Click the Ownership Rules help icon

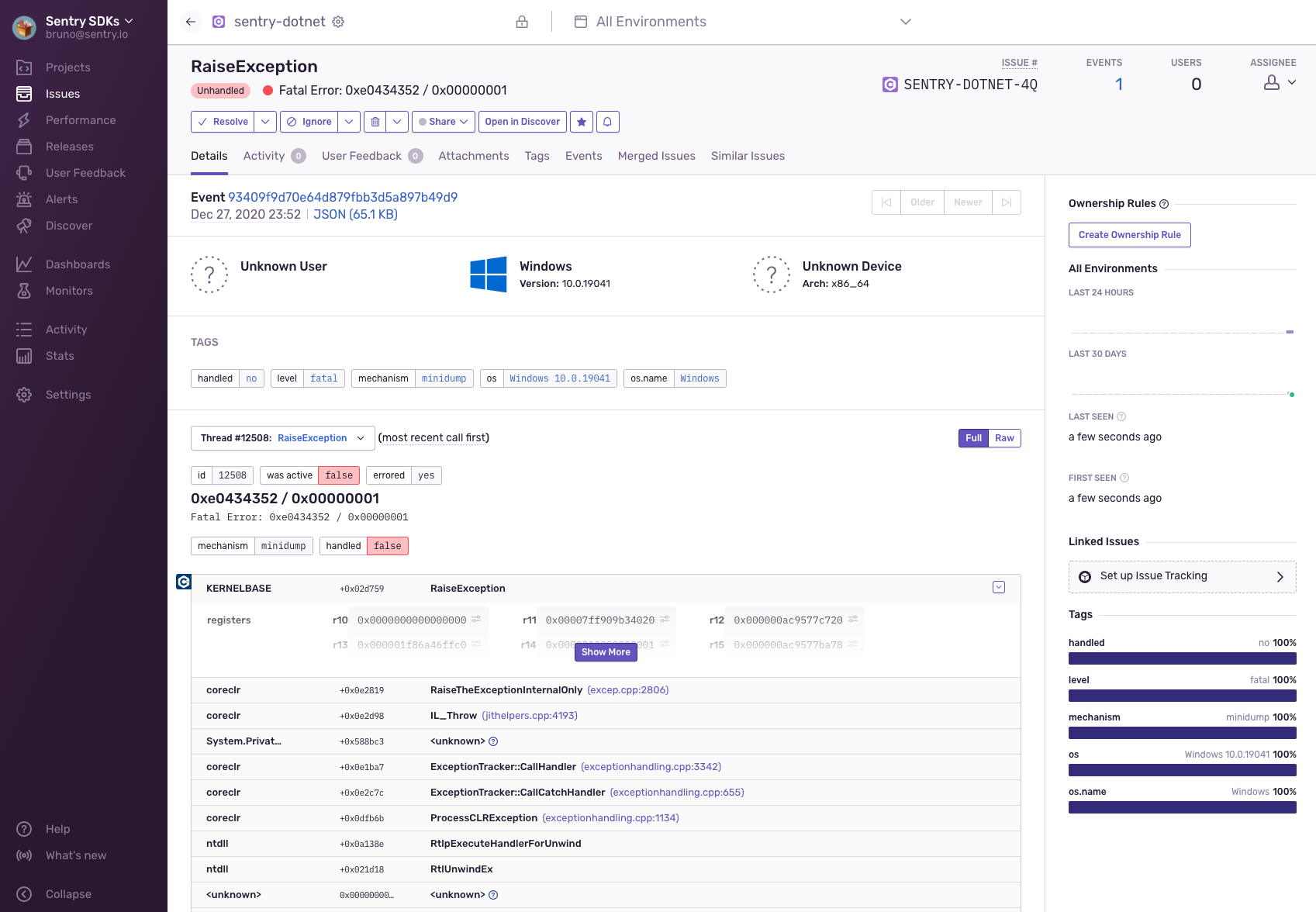(1164, 204)
